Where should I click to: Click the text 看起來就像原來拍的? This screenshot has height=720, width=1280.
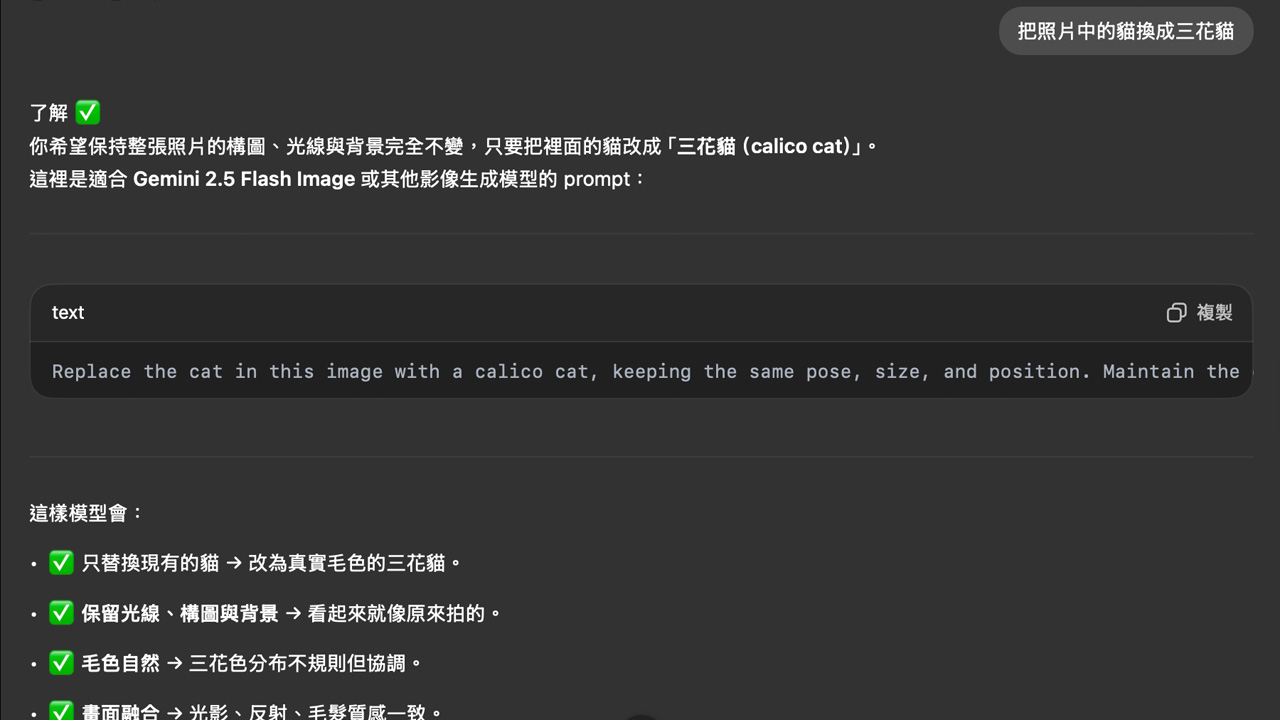click(x=398, y=613)
